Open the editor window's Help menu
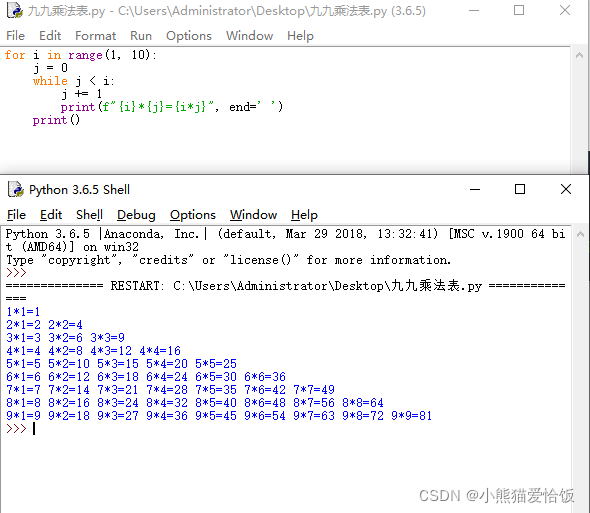The width and height of the screenshot is (590, 513). coord(300,36)
